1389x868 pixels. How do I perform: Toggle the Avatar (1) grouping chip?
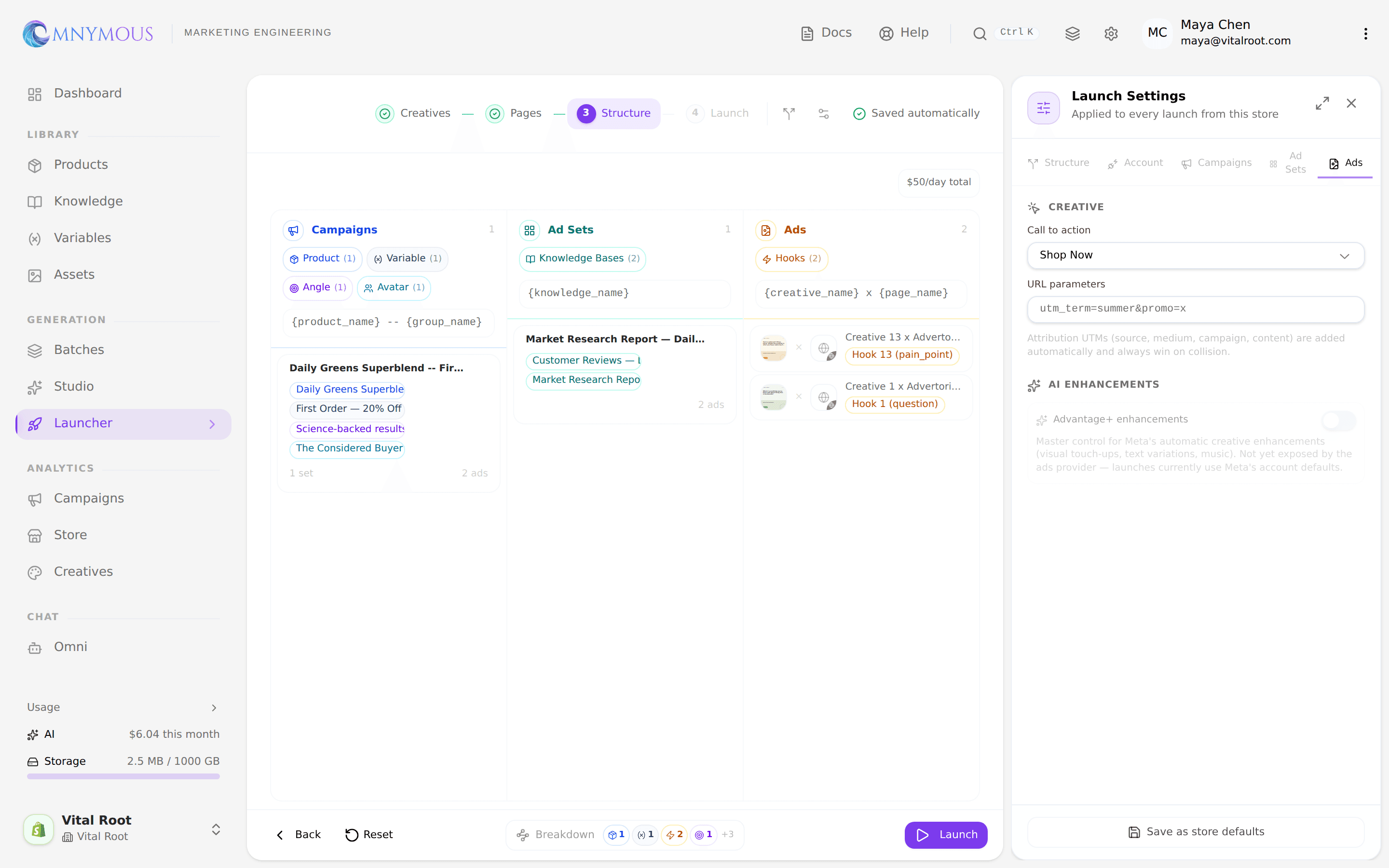tap(395, 287)
